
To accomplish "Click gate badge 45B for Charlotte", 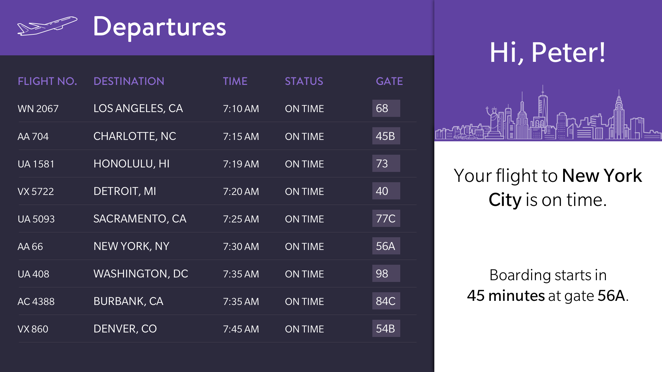I will click(386, 136).
